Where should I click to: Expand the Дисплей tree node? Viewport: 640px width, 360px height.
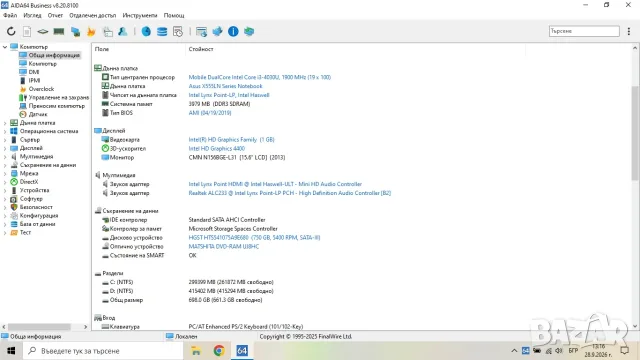coord(5,148)
